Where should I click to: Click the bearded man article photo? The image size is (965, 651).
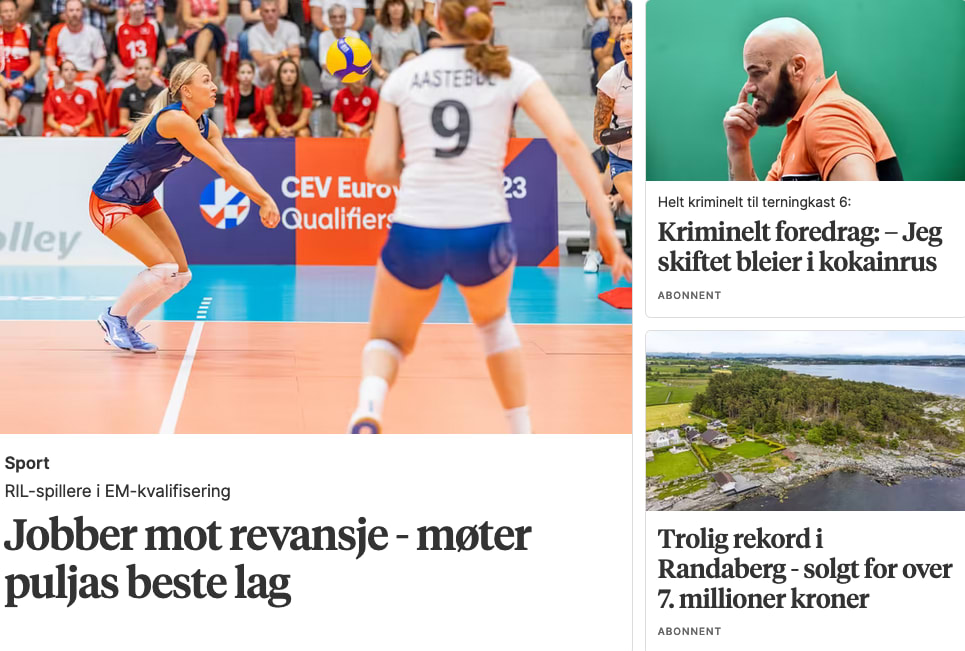[x=805, y=90]
